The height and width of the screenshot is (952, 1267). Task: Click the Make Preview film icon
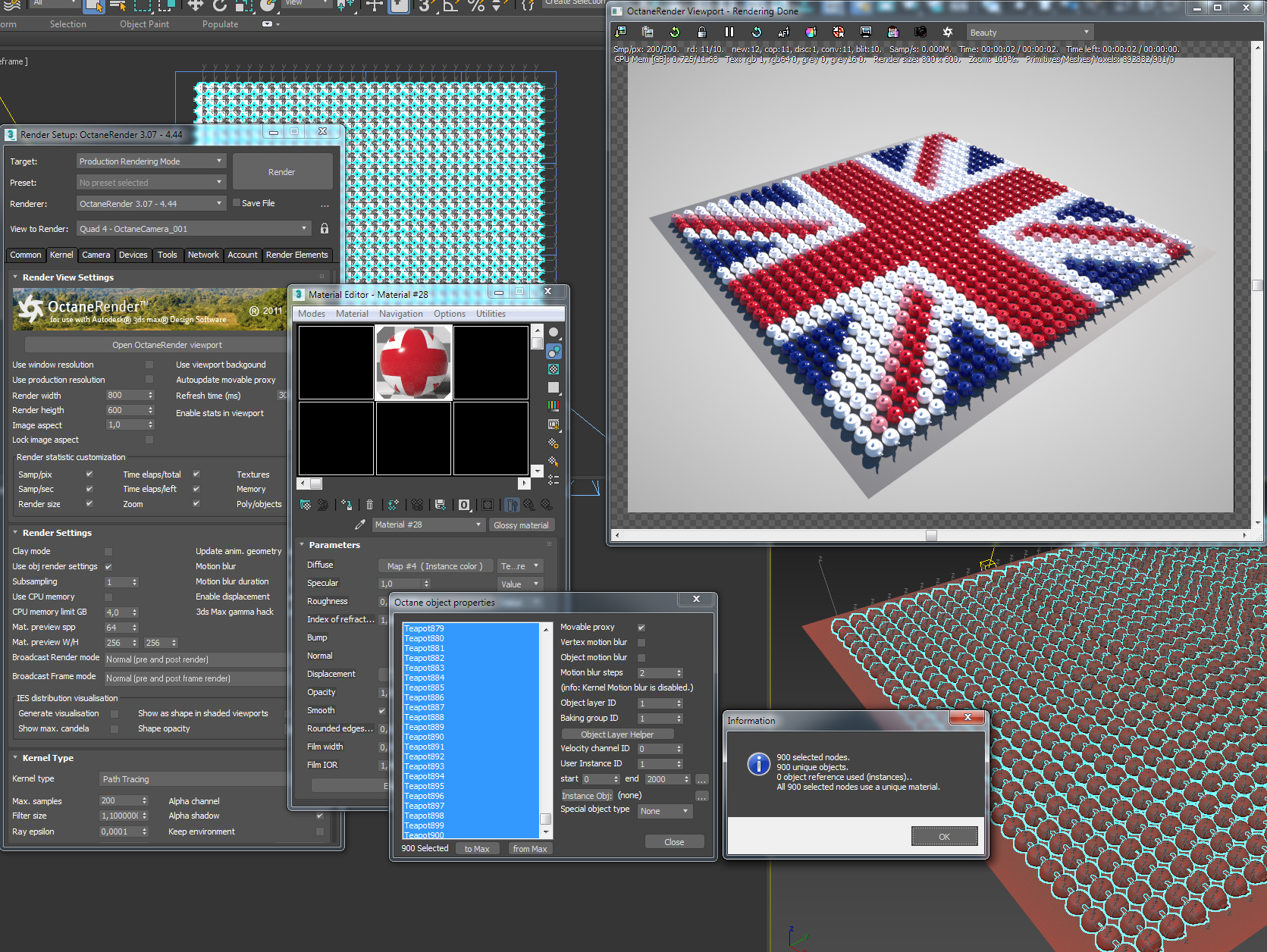pyautogui.click(x=554, y=424)
